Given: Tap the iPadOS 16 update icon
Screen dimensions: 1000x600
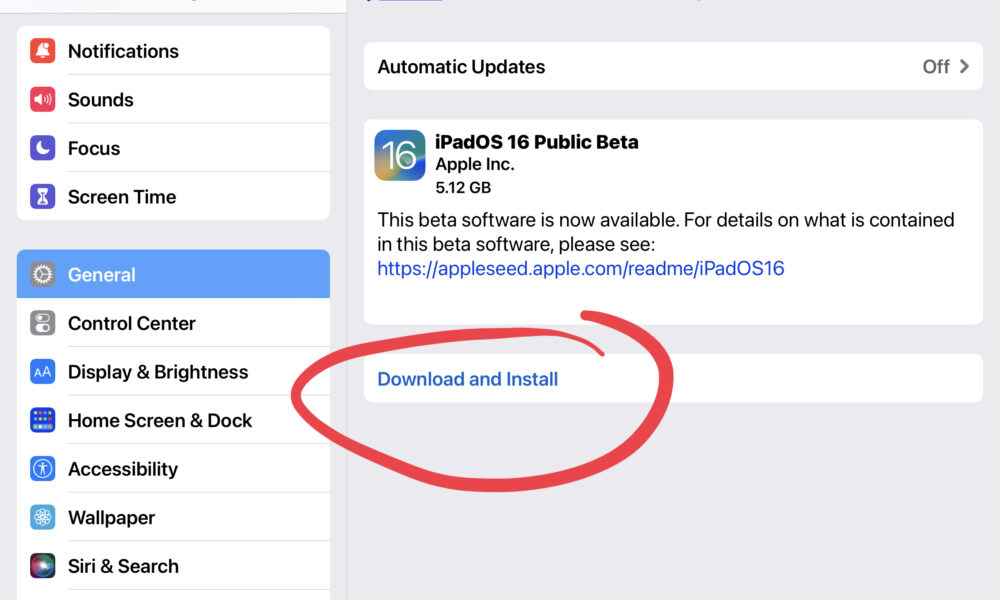Looking at the screenshot, I should click(x=400, y=156).
